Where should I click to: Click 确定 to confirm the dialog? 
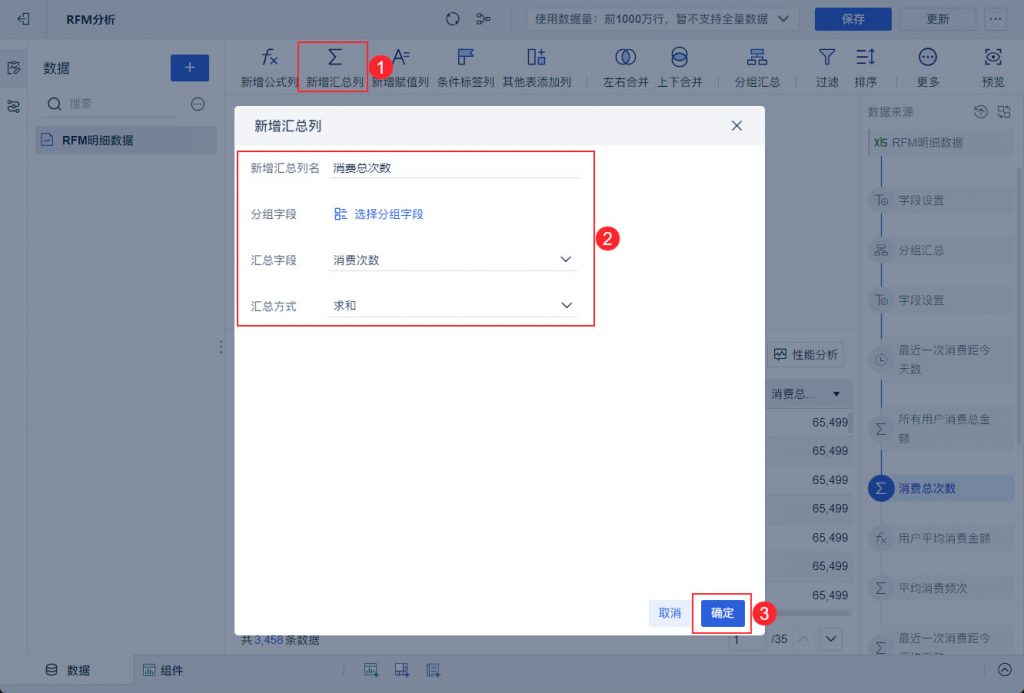(x=722, y=613)
